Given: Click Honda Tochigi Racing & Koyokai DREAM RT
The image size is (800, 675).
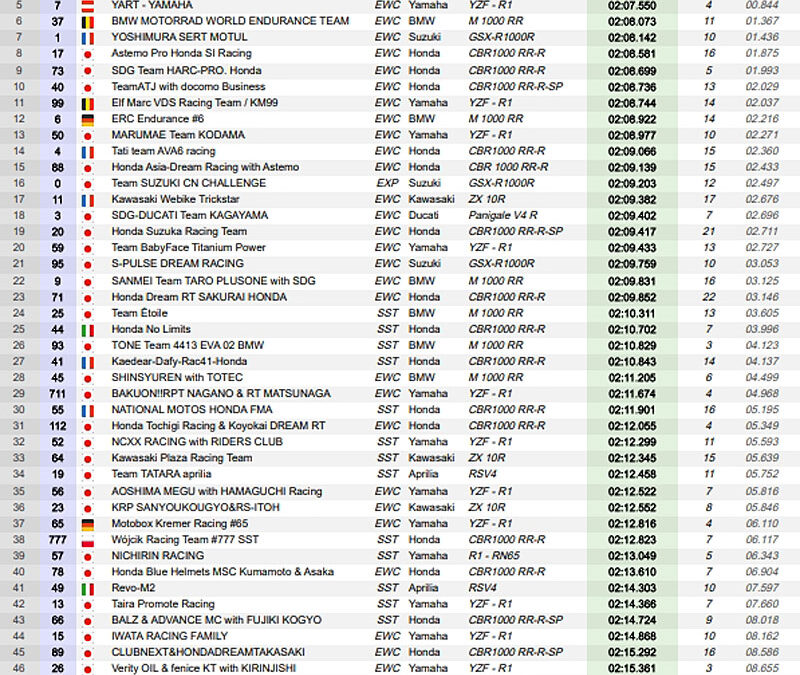Looking at the screenshot, I should tap(218, 426).
